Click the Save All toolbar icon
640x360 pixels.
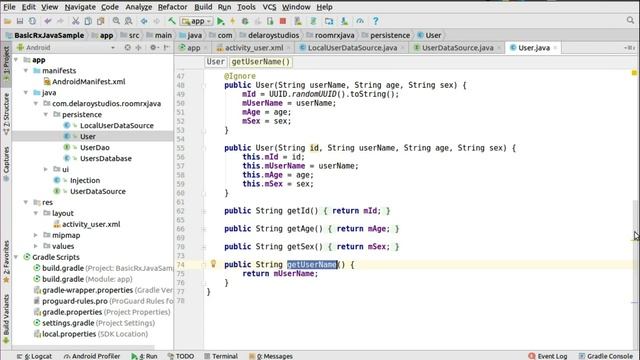point(20,21)
